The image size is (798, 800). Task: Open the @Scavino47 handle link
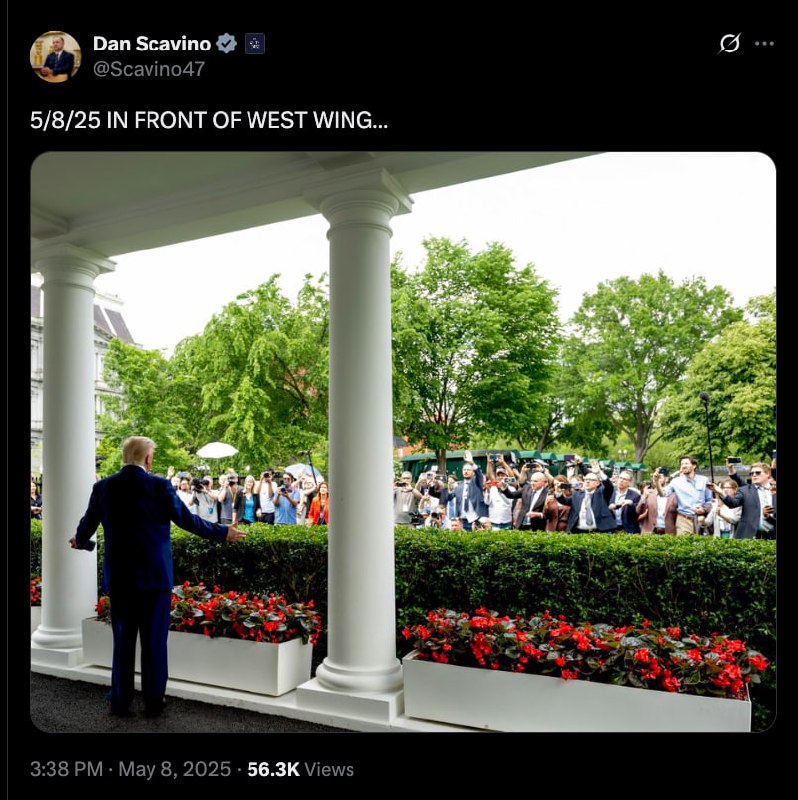click(148, 69)
